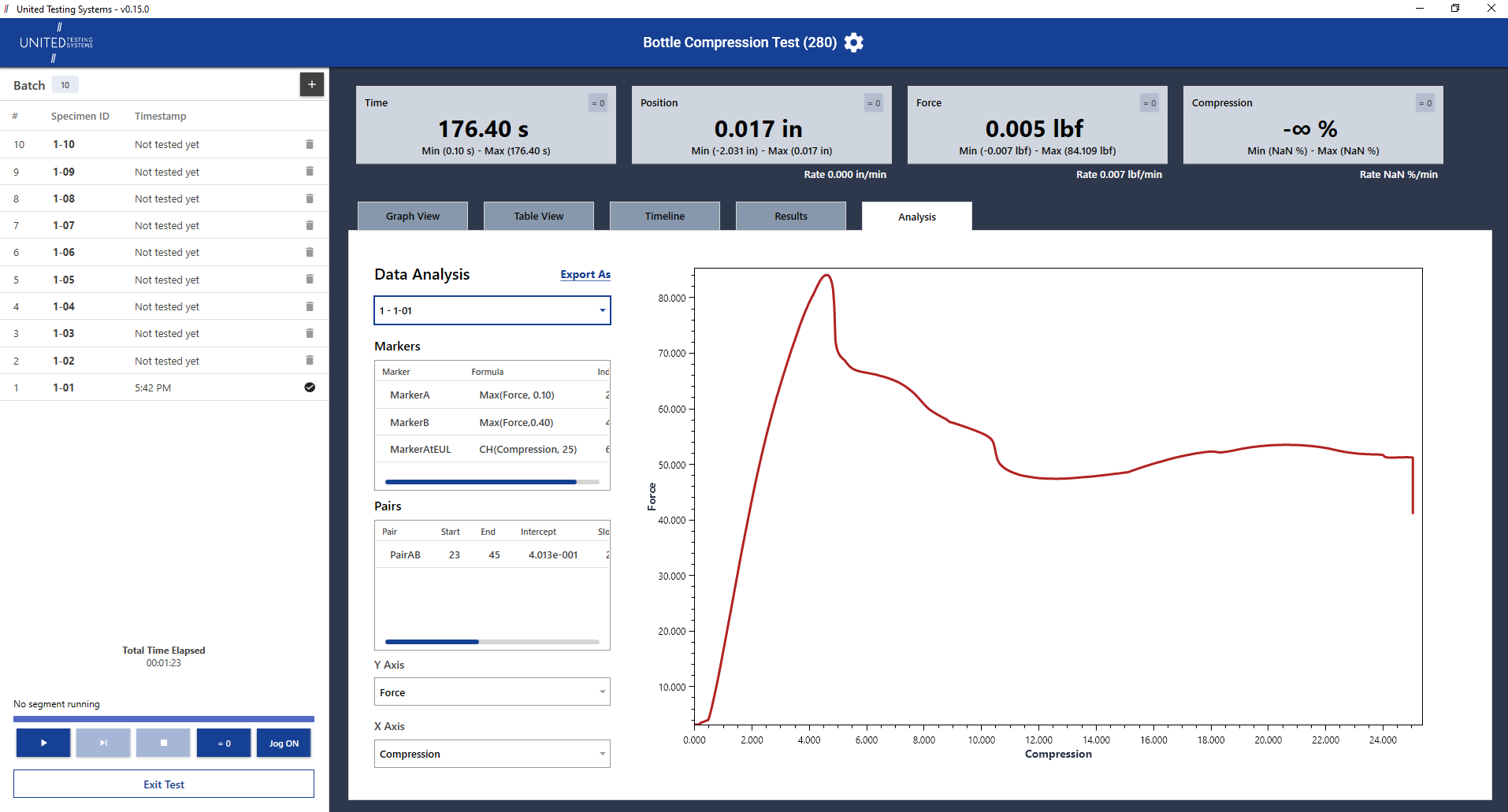This screenshot has height=812, width=1508.
Task: Delete specimen 1-07 using trash icon
Action: [310, 225]
